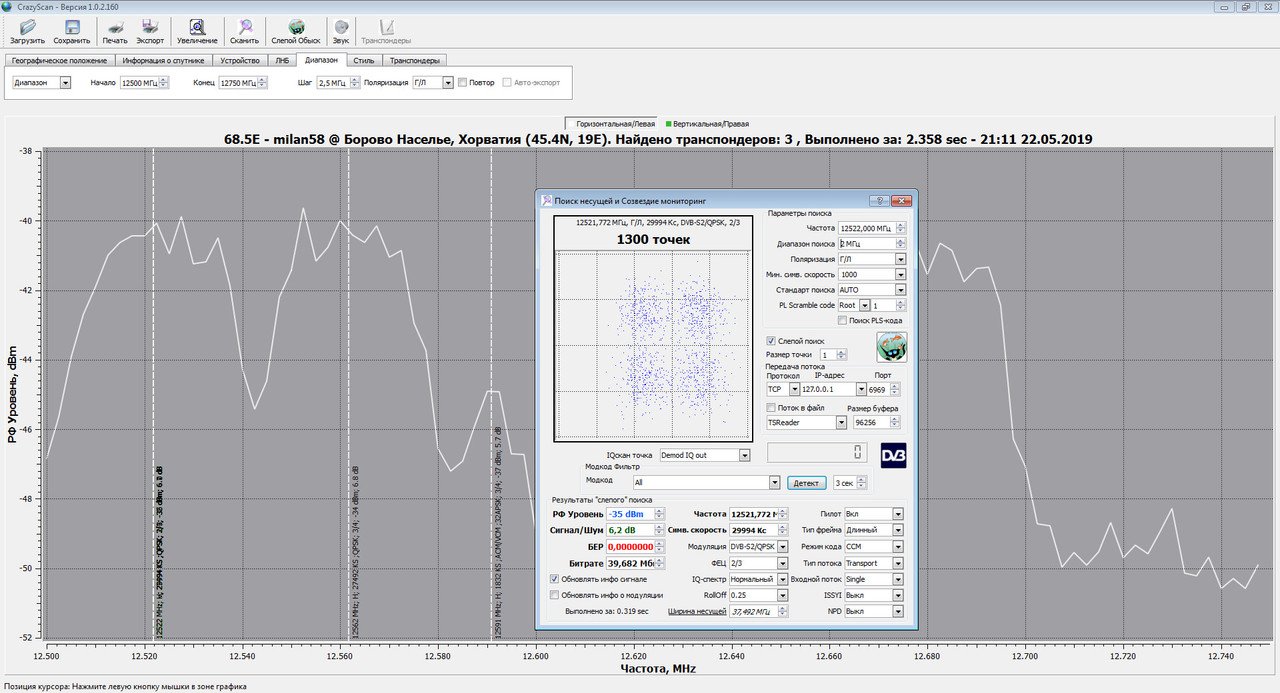The width and height of the screenshot is (1280, 693).
Task: Open PL Scramble code Root dropdown
Action: click(863, 305)
